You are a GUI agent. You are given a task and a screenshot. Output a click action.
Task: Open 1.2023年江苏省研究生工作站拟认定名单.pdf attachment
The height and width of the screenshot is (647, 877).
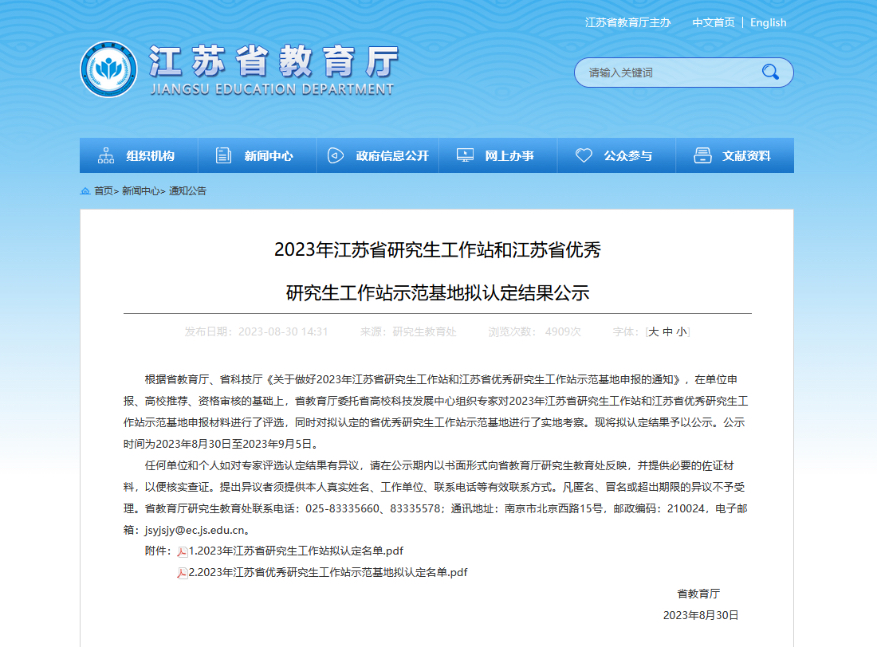296,551
